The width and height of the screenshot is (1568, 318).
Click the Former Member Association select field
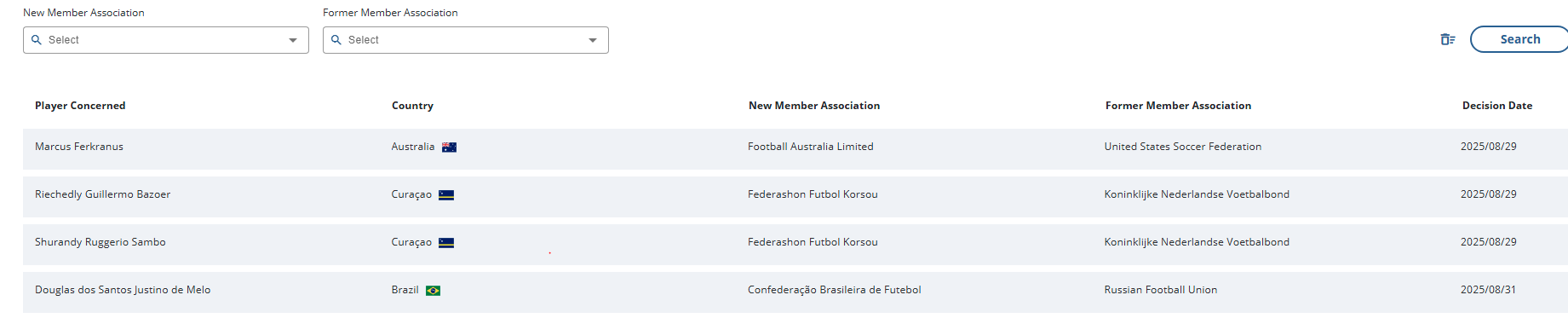tap(466, 40)
